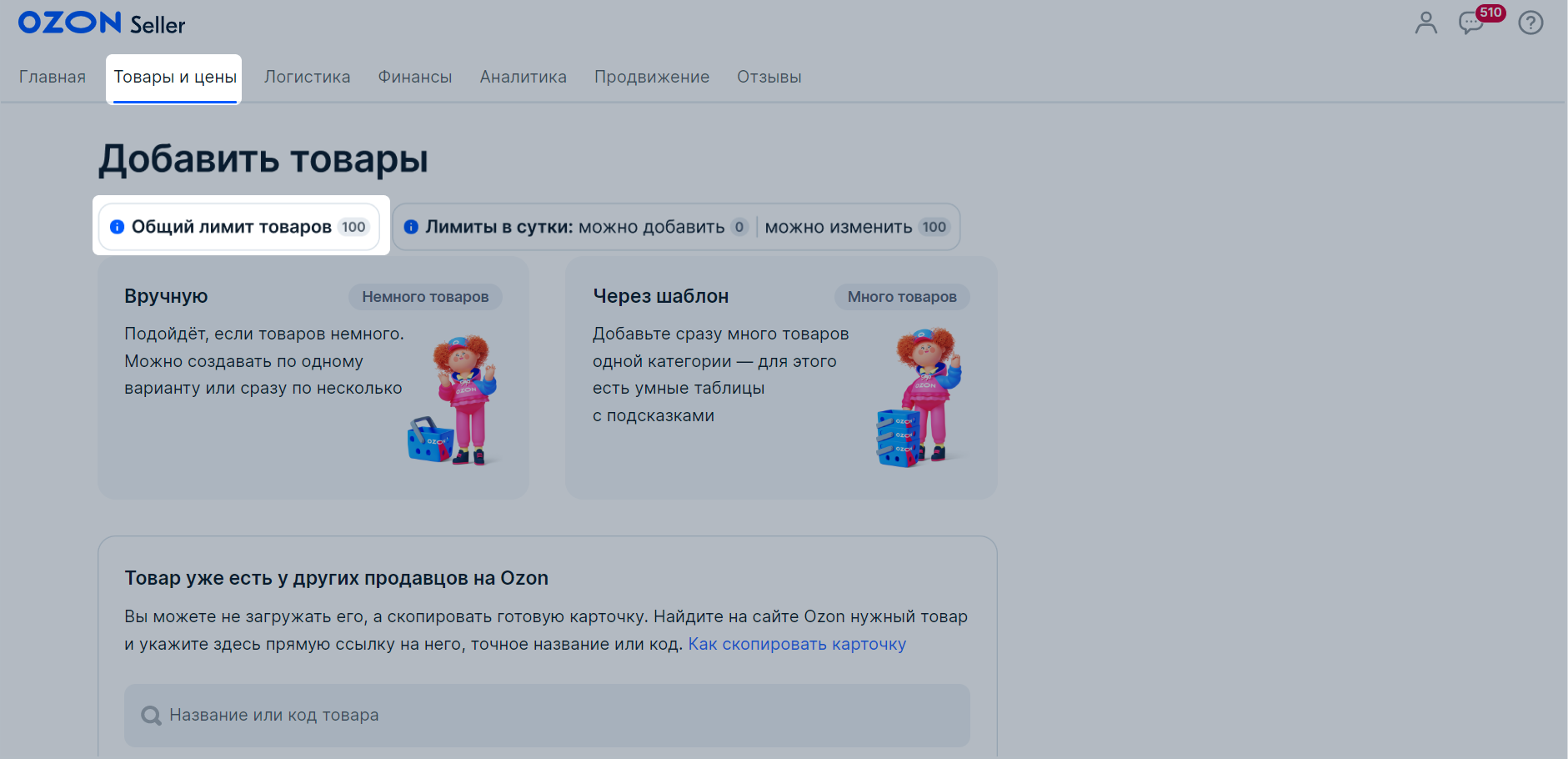Go to the Продвижение tab

pyautogui.click(x=652, y=77)
